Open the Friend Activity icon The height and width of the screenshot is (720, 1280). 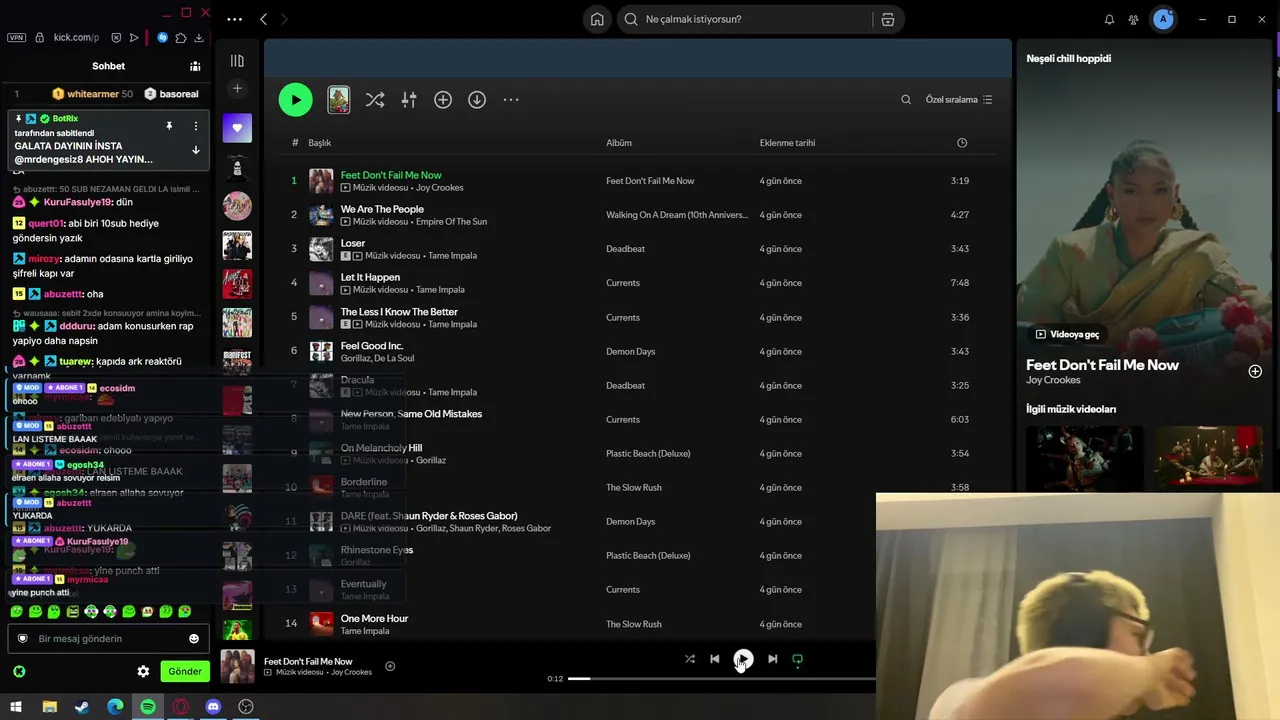click(x=1133, y=19)
